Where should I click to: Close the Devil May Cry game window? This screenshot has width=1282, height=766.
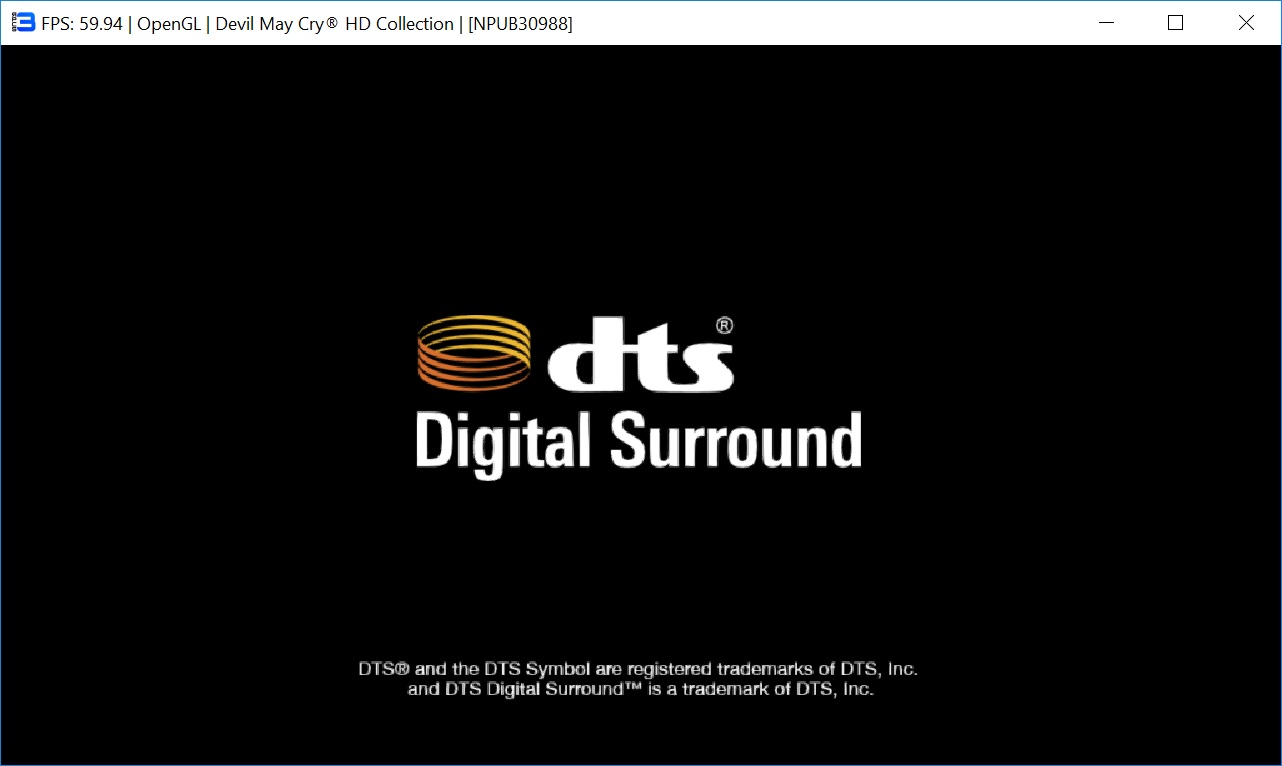click(1246, 23)
